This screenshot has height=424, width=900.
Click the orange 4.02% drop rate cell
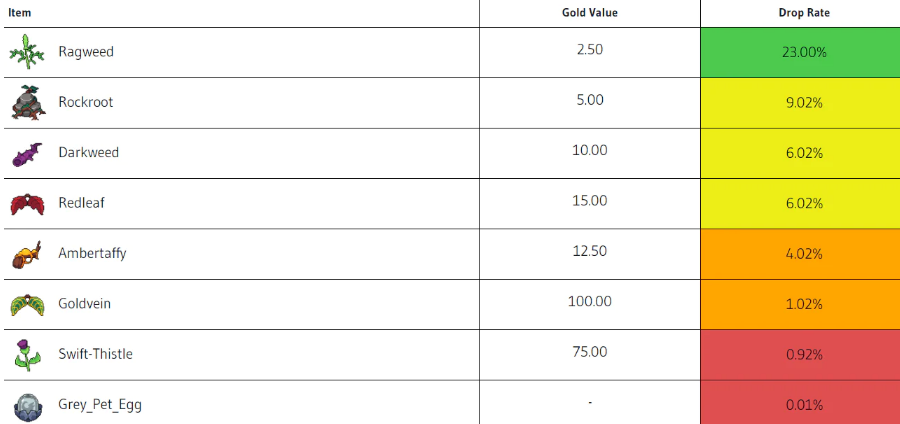[x=804, y=254]
